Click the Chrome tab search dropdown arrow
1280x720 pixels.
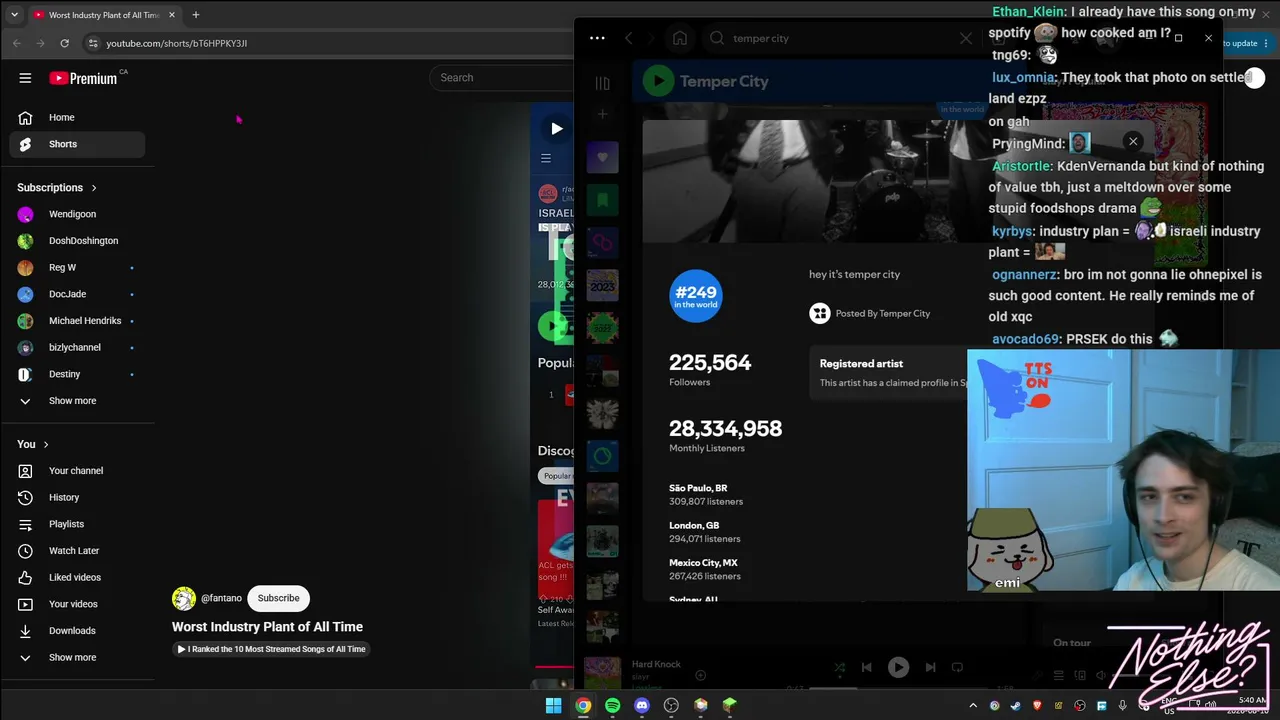(14, 15)
